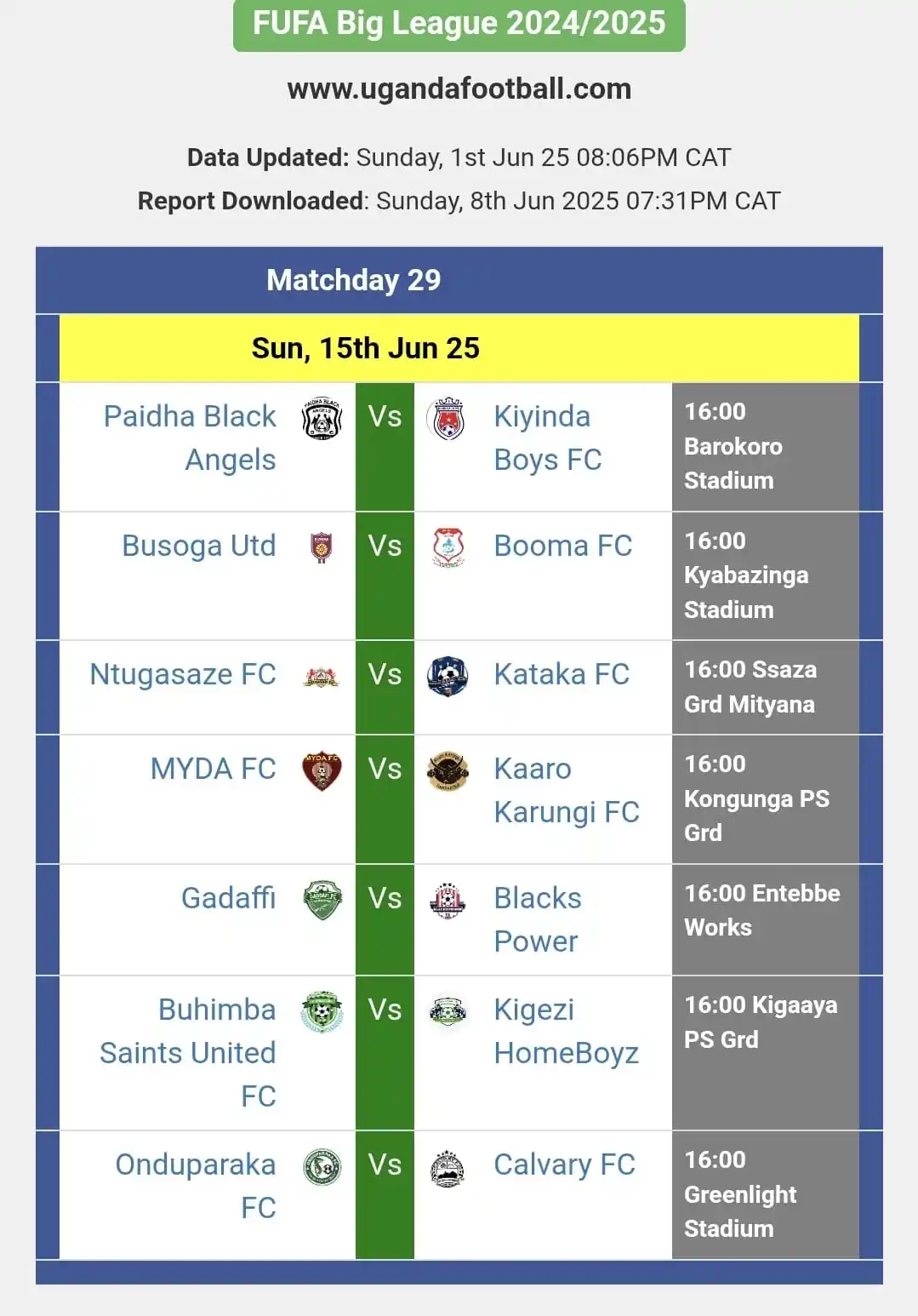918x1316 pixels.
Task: Click the Kataka FC club logo
Action: [448, 676]
